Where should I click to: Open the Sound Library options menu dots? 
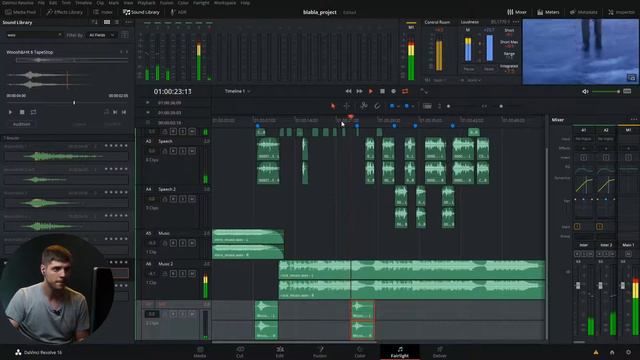129,22
